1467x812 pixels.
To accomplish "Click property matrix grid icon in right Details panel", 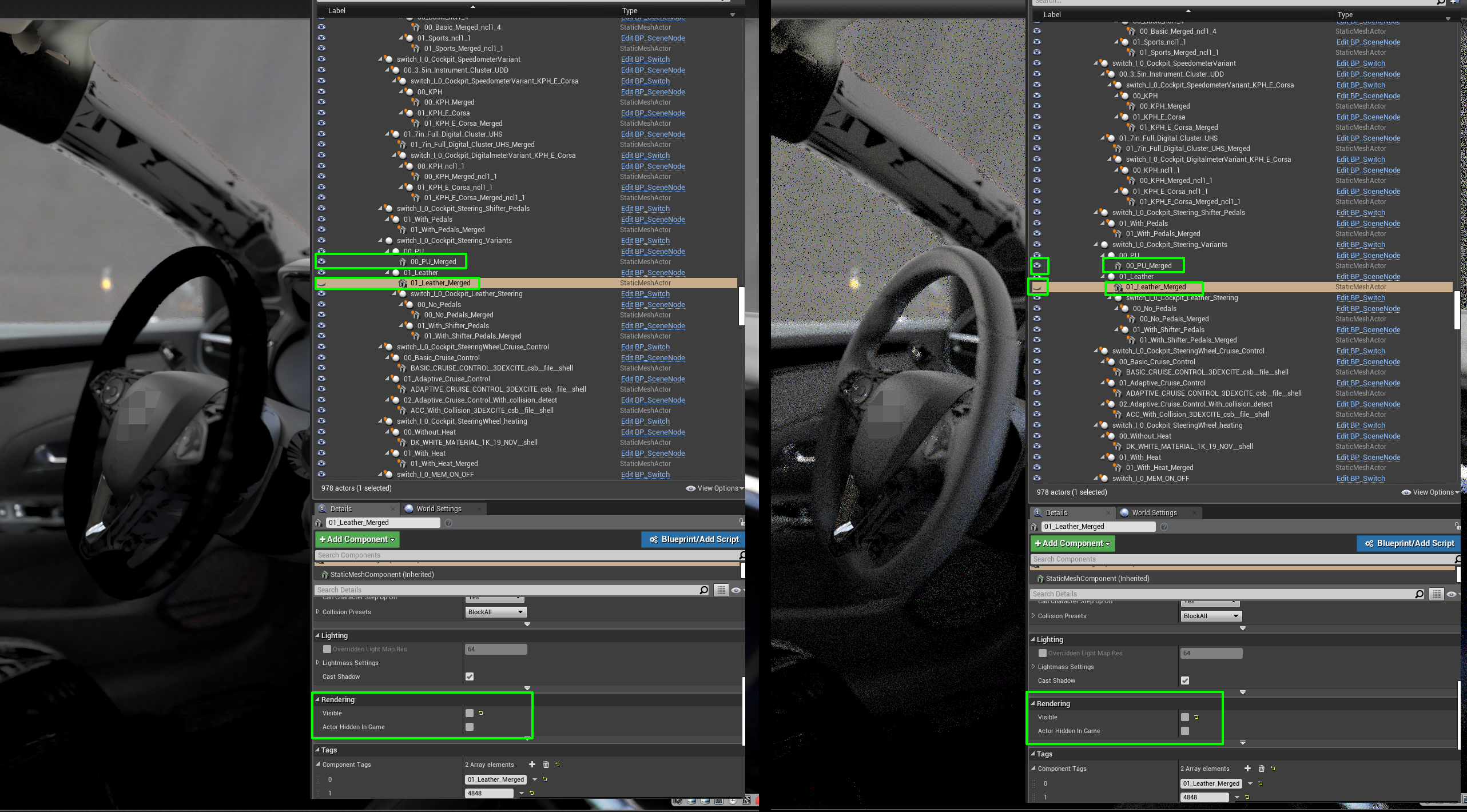I will pos(1436,594).
